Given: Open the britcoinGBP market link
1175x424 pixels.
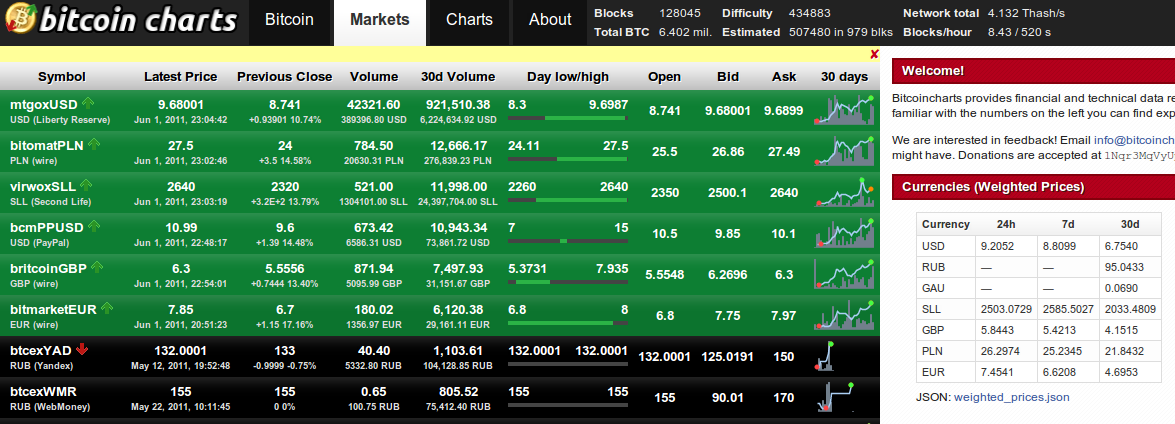Looking at the screenshot, I should coord(49,268).
